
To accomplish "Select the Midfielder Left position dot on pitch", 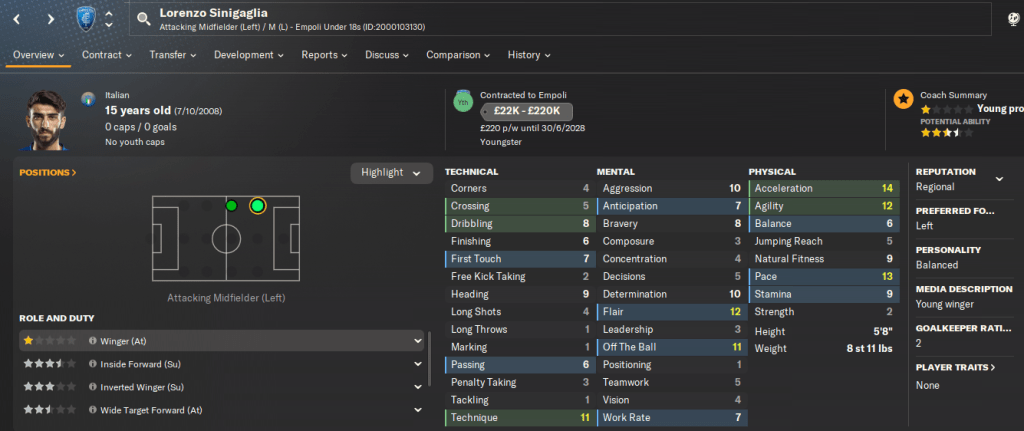I will pos(232,206).
